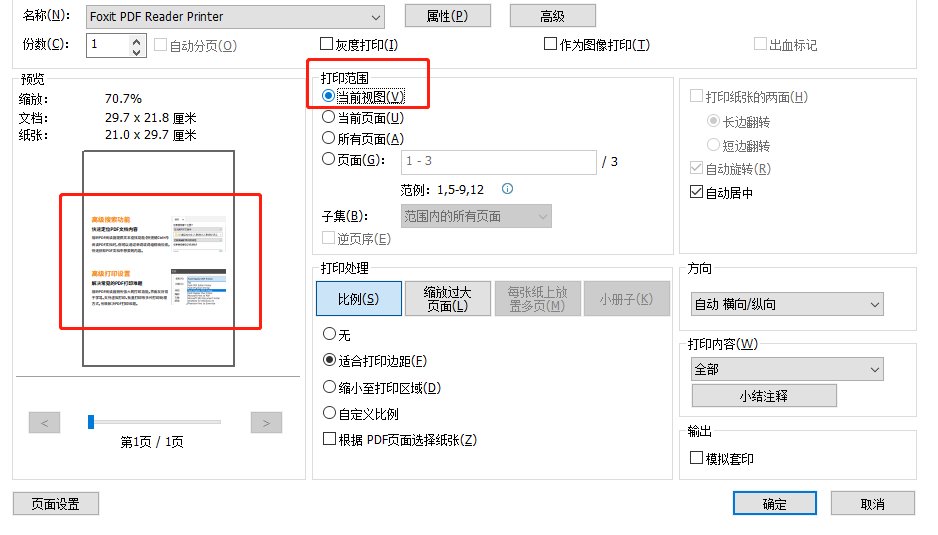Select the 当前页面 radio option
The height and width of the screenshot is (535, 938).
coord(329,118)
